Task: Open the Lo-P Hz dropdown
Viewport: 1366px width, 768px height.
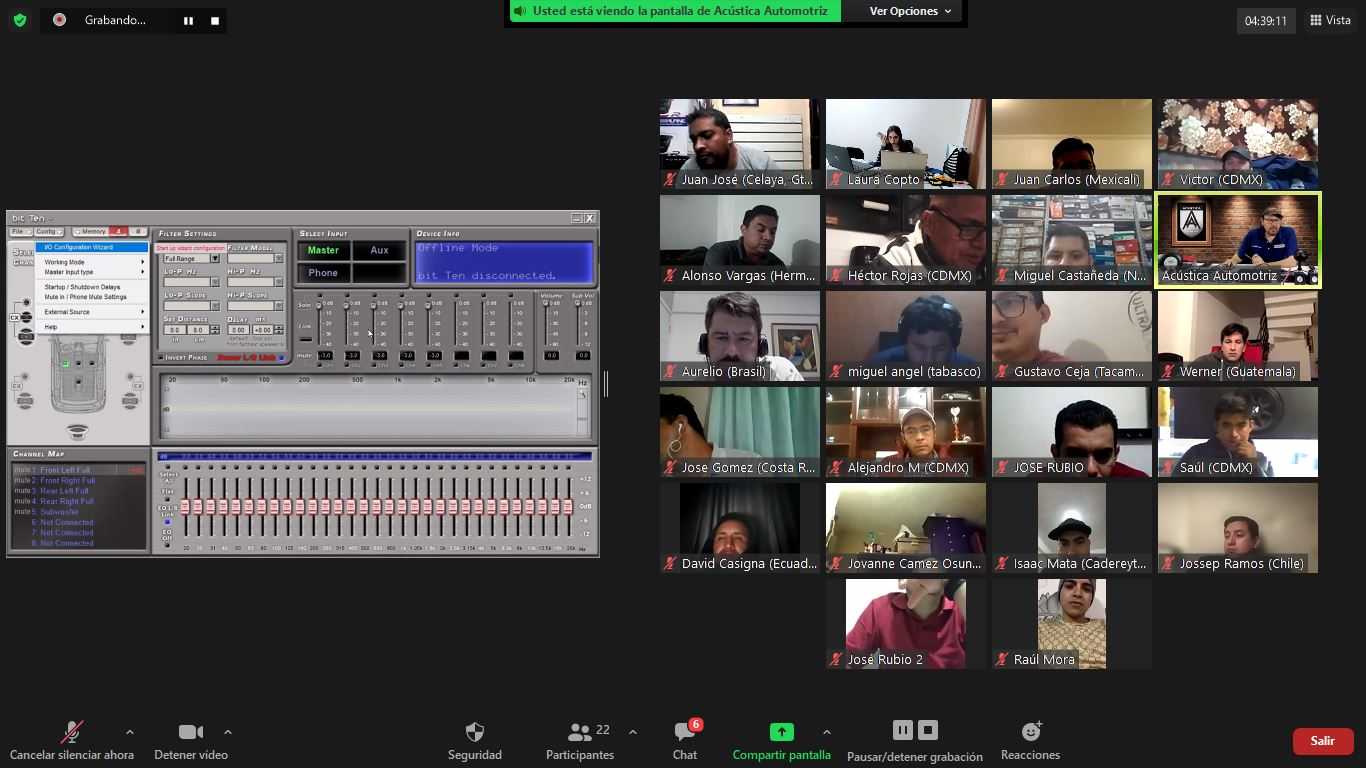Action: (214, 282)
